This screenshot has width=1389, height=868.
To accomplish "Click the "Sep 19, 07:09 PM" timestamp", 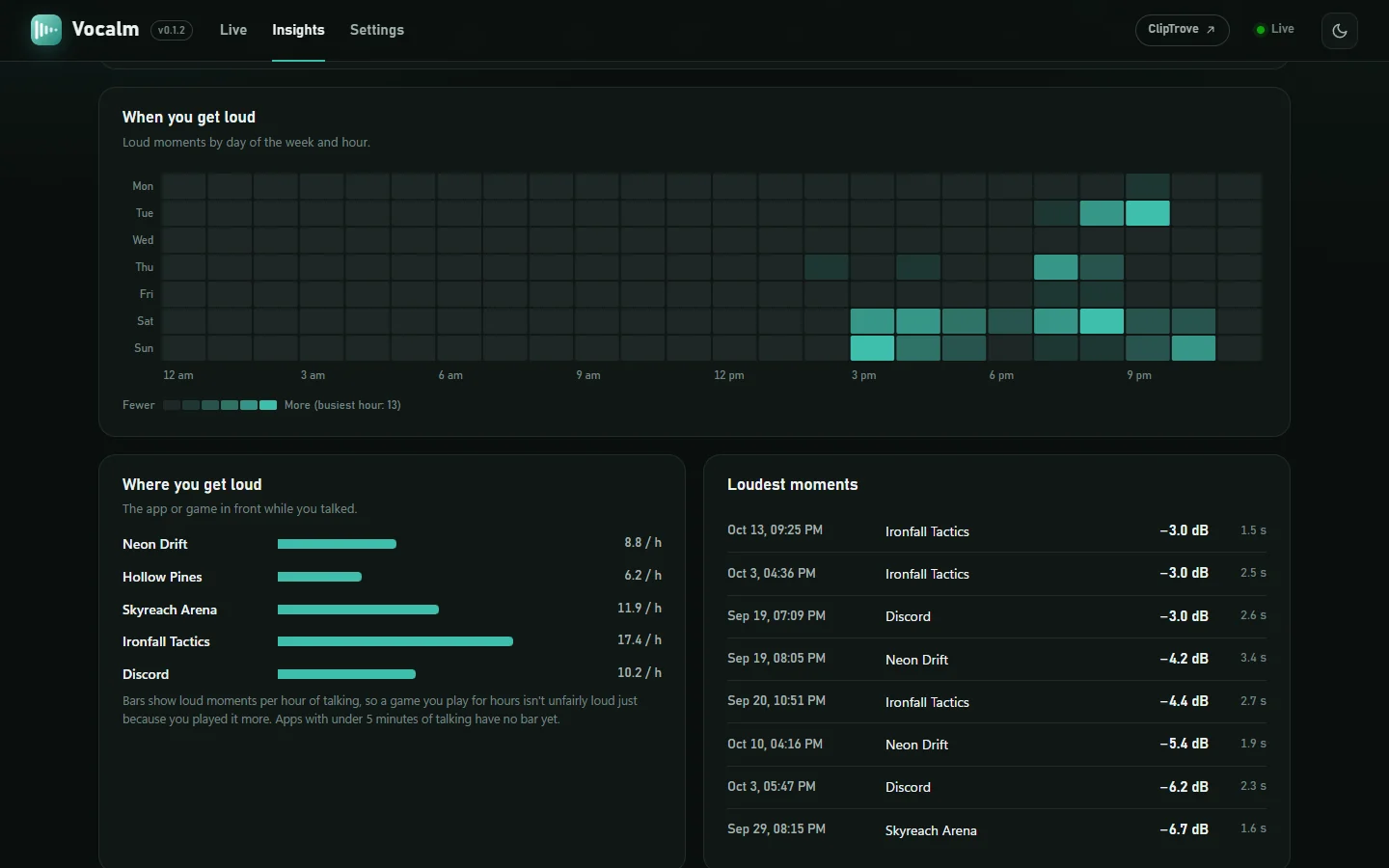I will 776,615.
